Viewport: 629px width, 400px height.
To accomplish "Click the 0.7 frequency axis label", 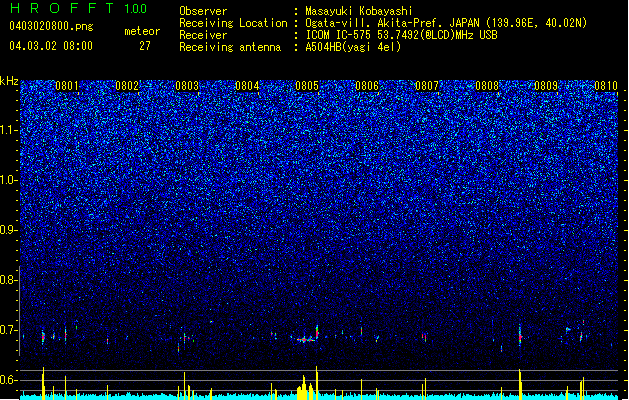I will [9, 330].
